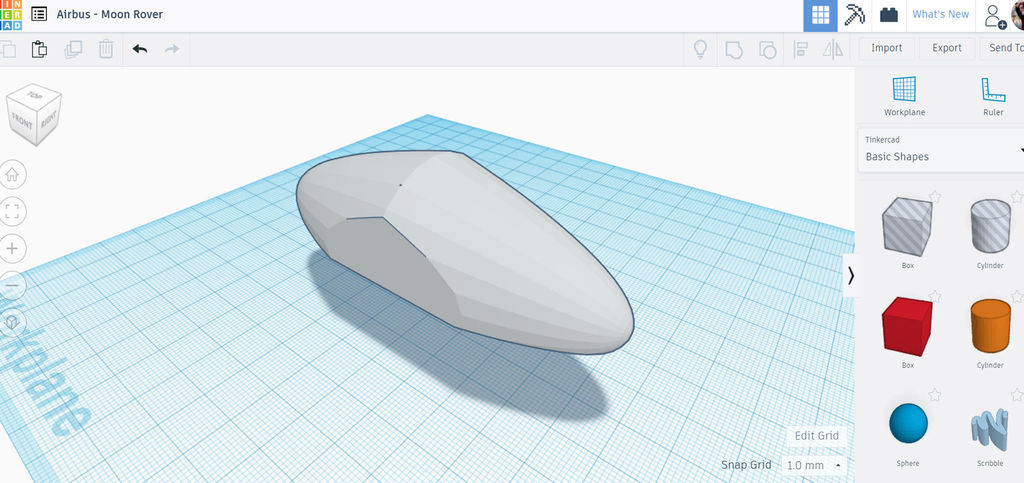Click the invite collaborator person icon
The width and height of the screenshot is (1024, 483).
tap(995, 16)
